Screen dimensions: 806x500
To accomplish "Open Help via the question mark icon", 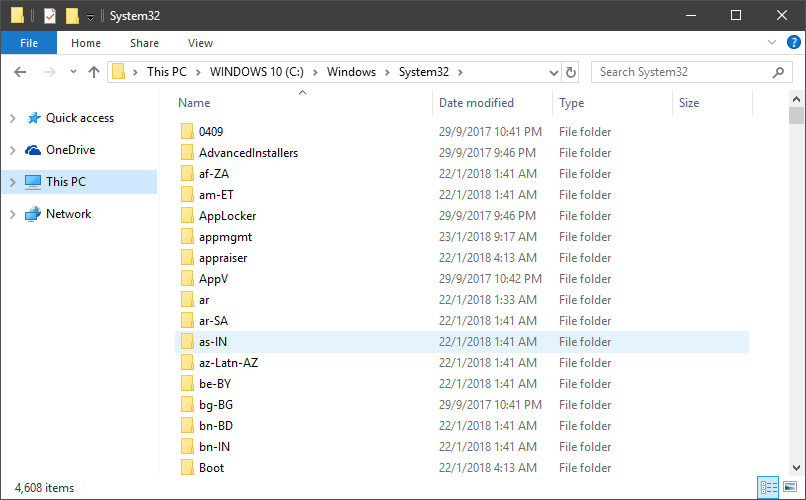I will 794,42.
